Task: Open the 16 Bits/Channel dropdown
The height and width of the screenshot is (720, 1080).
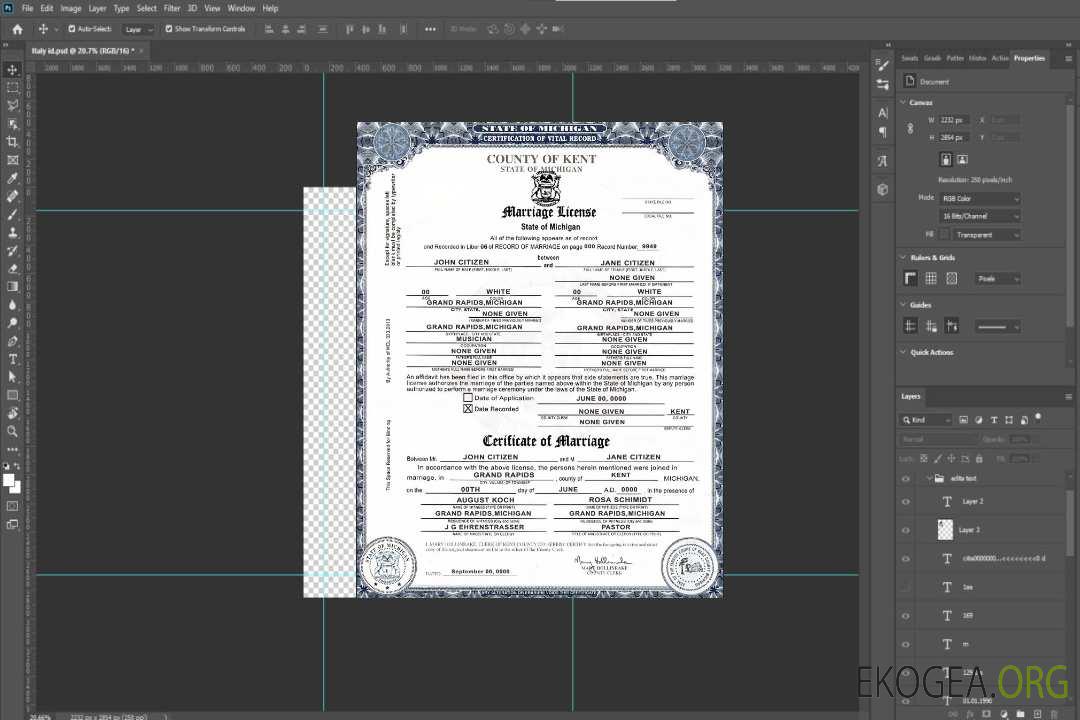Action: click(x=980, y=216)
